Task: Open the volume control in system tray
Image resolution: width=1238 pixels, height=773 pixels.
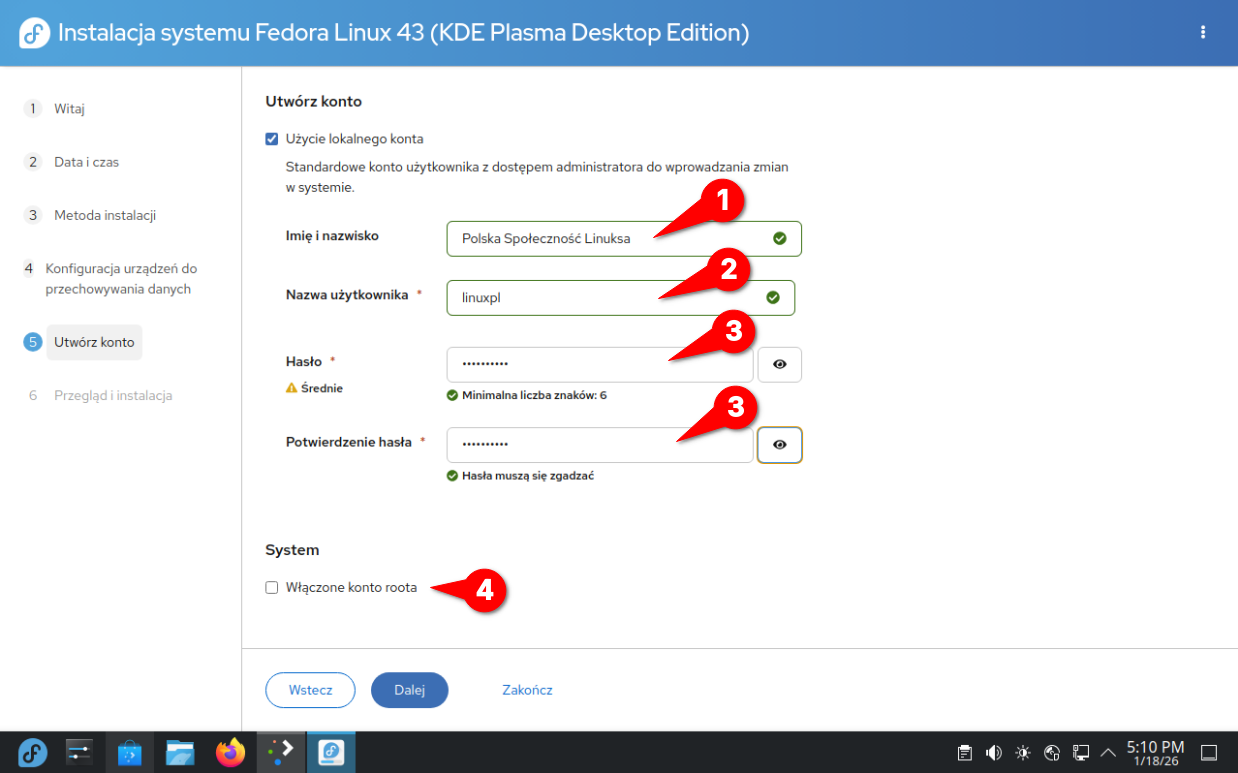Action: click(994, 753)
